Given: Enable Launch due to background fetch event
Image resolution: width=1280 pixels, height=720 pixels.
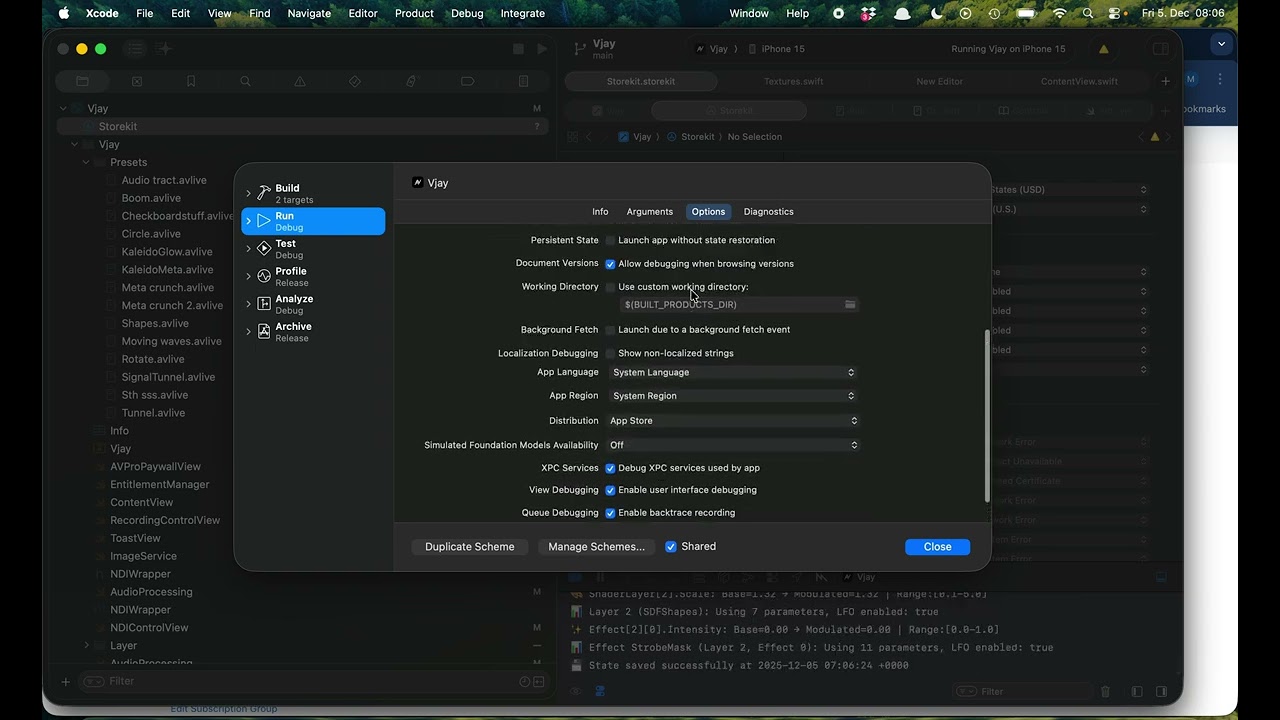Looking at the screenshot, I should 610,330.
